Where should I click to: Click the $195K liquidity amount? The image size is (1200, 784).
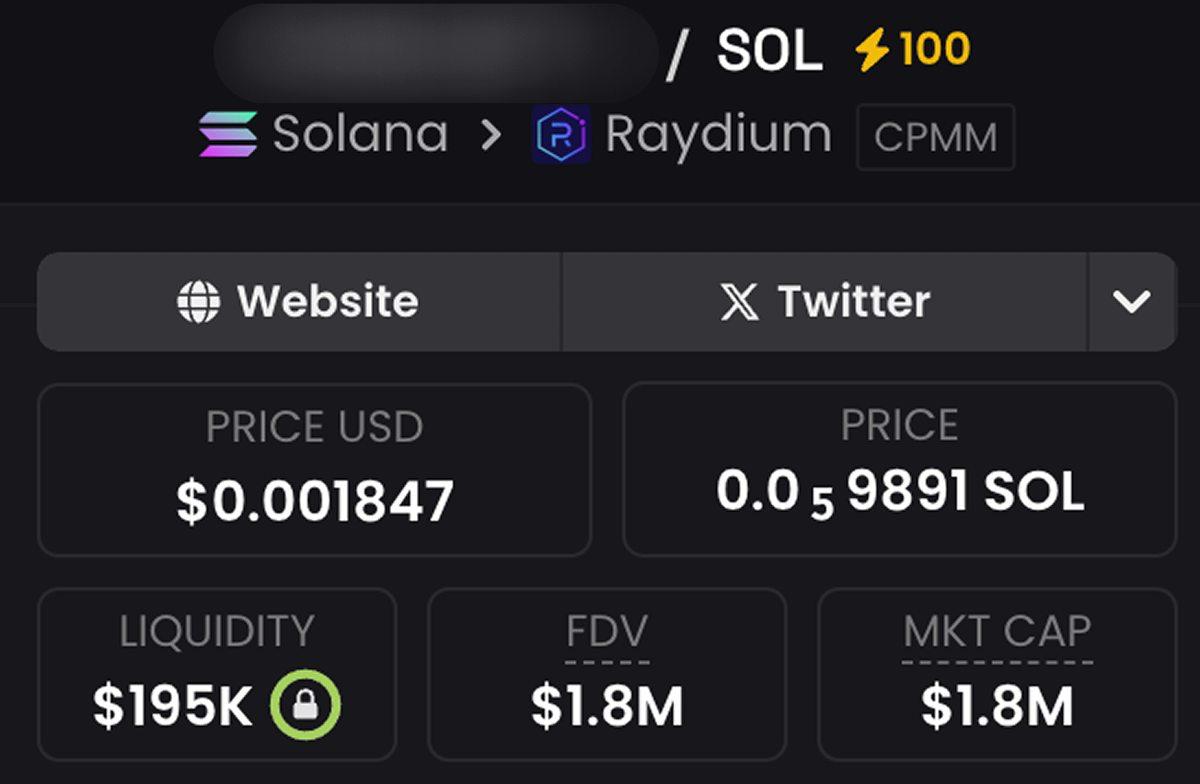point(173,706)
